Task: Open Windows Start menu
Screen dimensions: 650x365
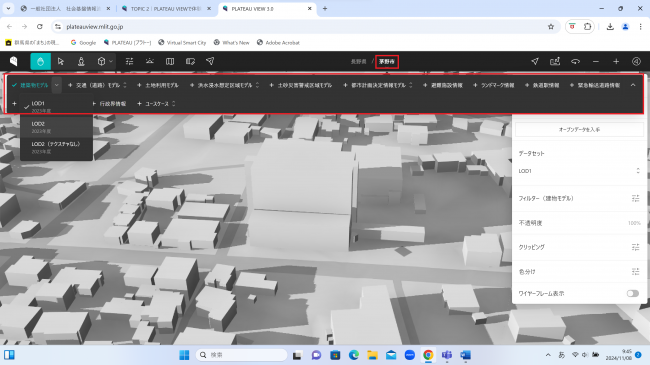Action: coord(184,355)
